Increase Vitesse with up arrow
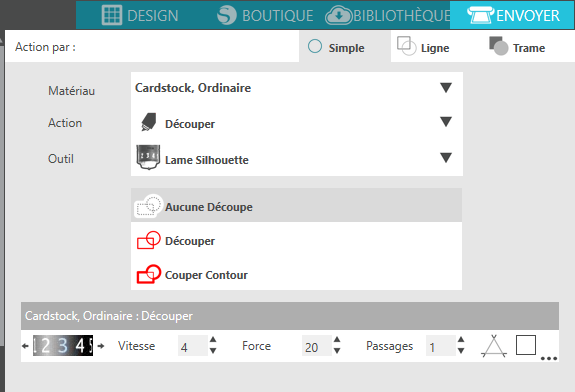575x392 pixels. pyautogui.click(x=213, y=340)
